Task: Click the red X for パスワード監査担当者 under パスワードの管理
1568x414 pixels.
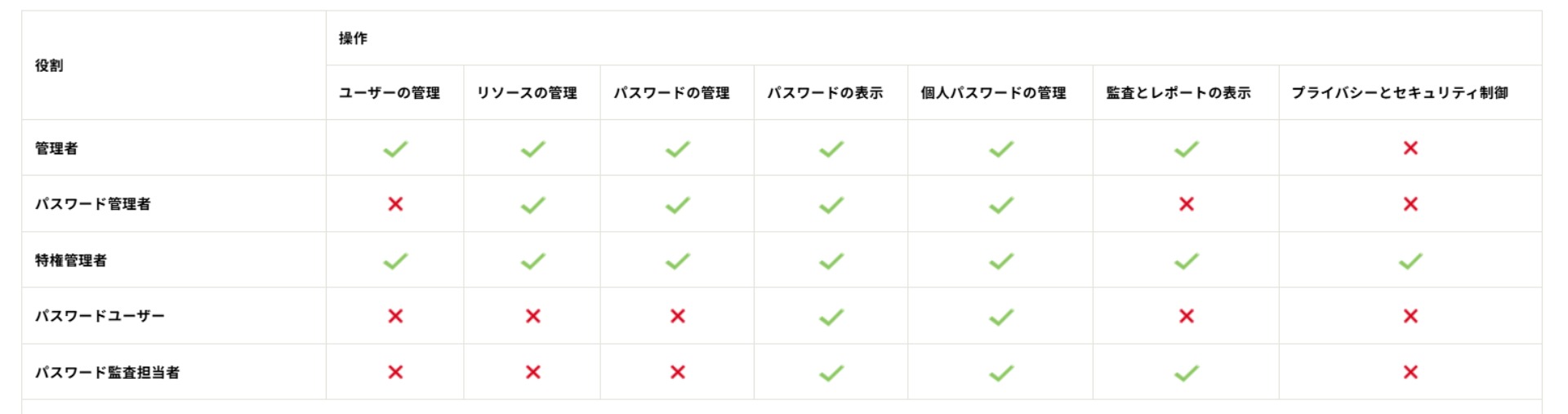Action: [678, 372]
